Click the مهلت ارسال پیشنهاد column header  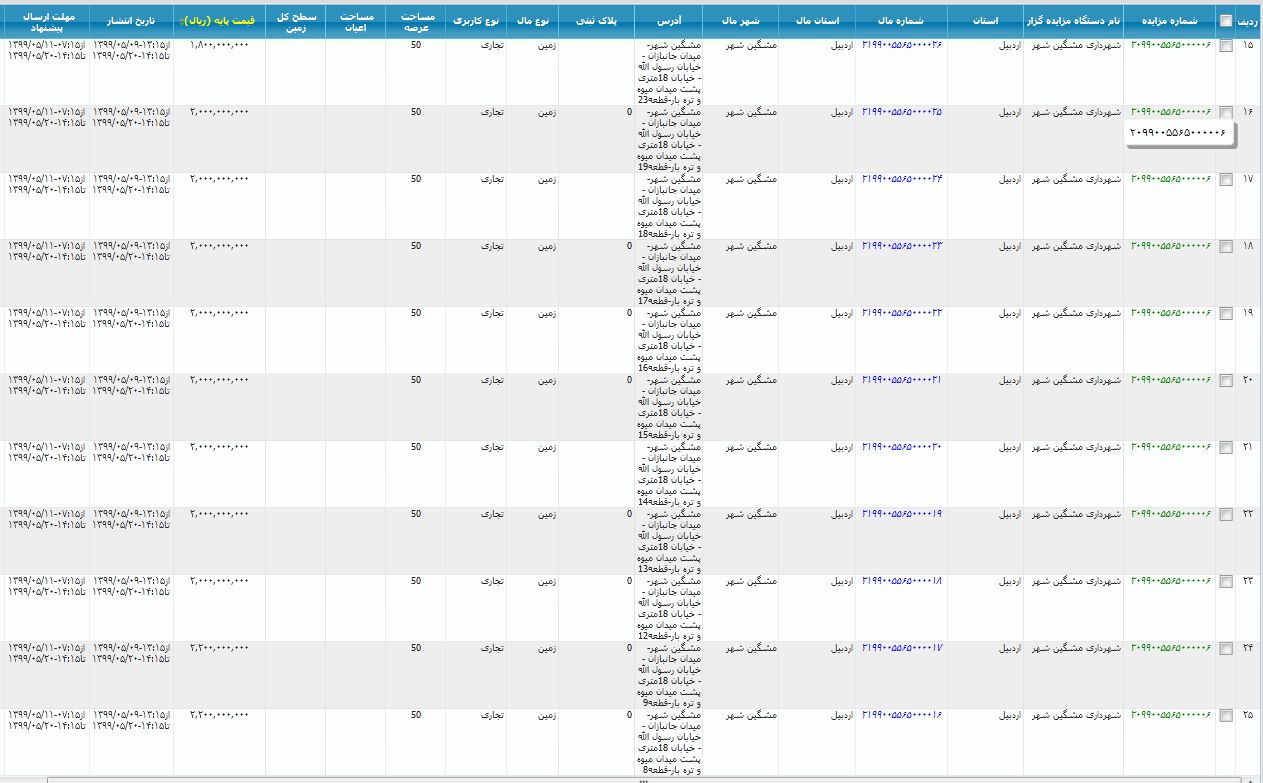click(x=45, y=21)
